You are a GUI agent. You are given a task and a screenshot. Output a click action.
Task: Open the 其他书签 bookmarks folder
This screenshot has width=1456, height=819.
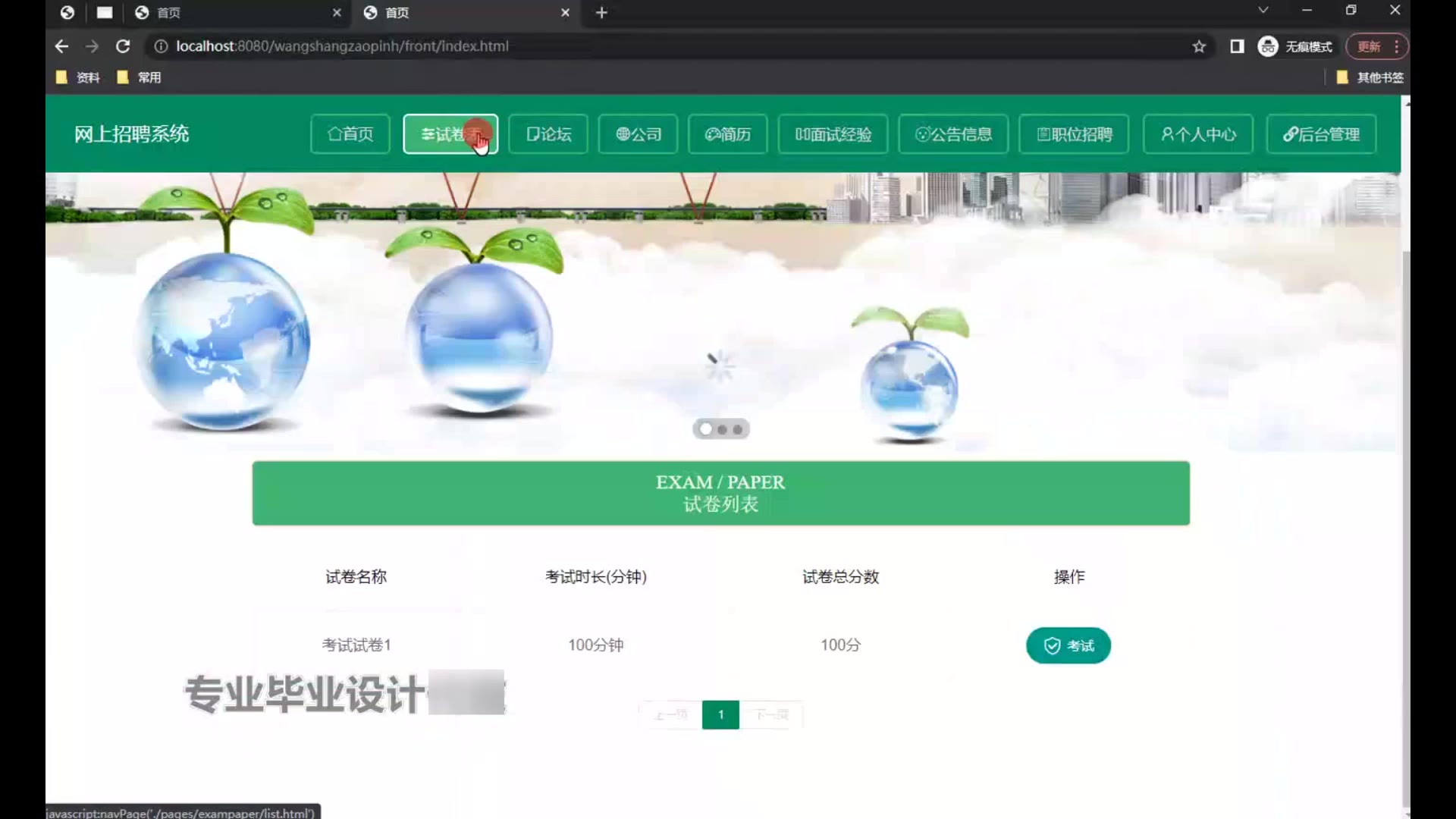tap(1370, 77)
